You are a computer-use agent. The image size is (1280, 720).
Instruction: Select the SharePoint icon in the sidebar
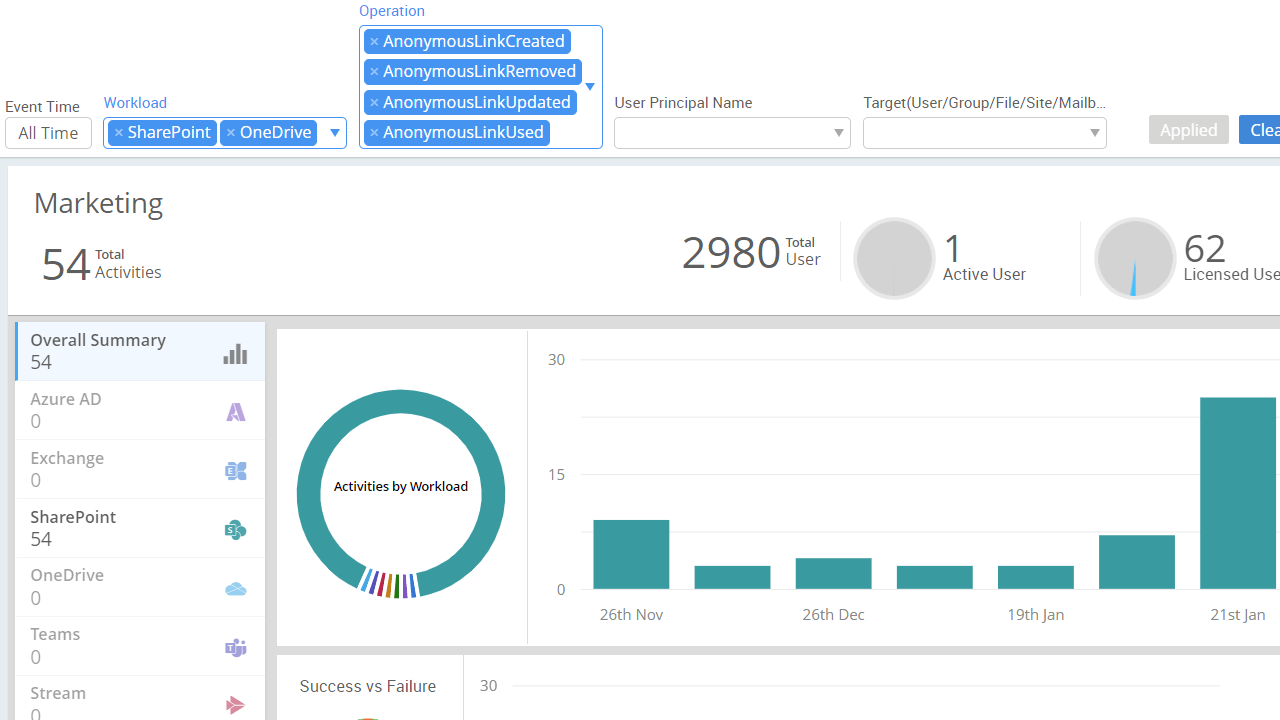(x=235, y=529)
